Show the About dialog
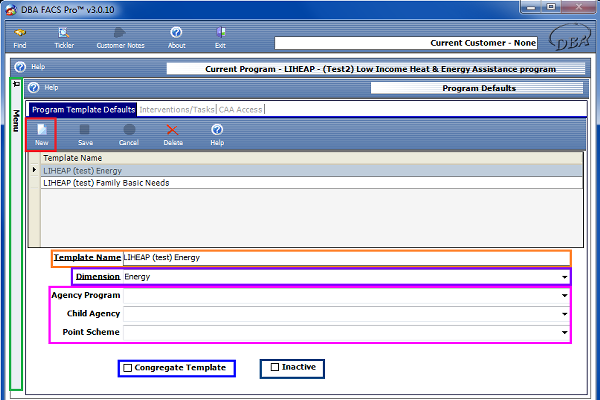600x400 pixels. pos(176,38)
